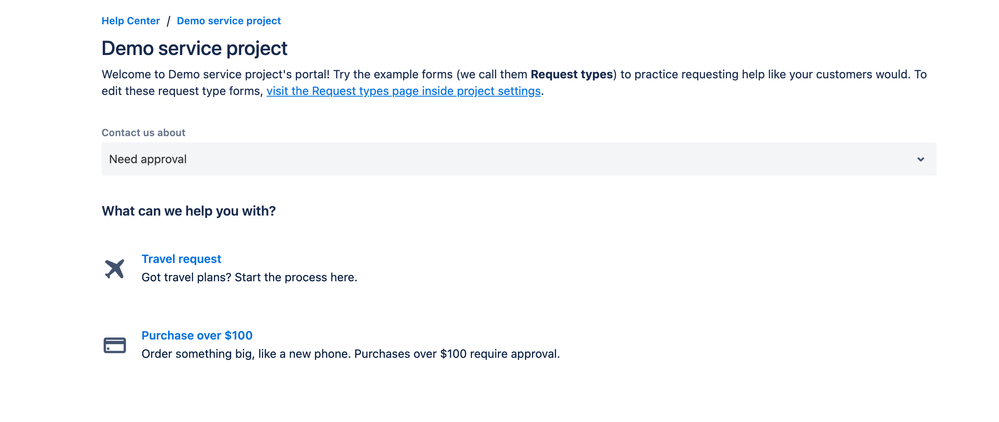Image resolution: width=999 pixels, height=422 pixels.
Task: Click the Got travel plans description text
Action: (x=249, y=278)
